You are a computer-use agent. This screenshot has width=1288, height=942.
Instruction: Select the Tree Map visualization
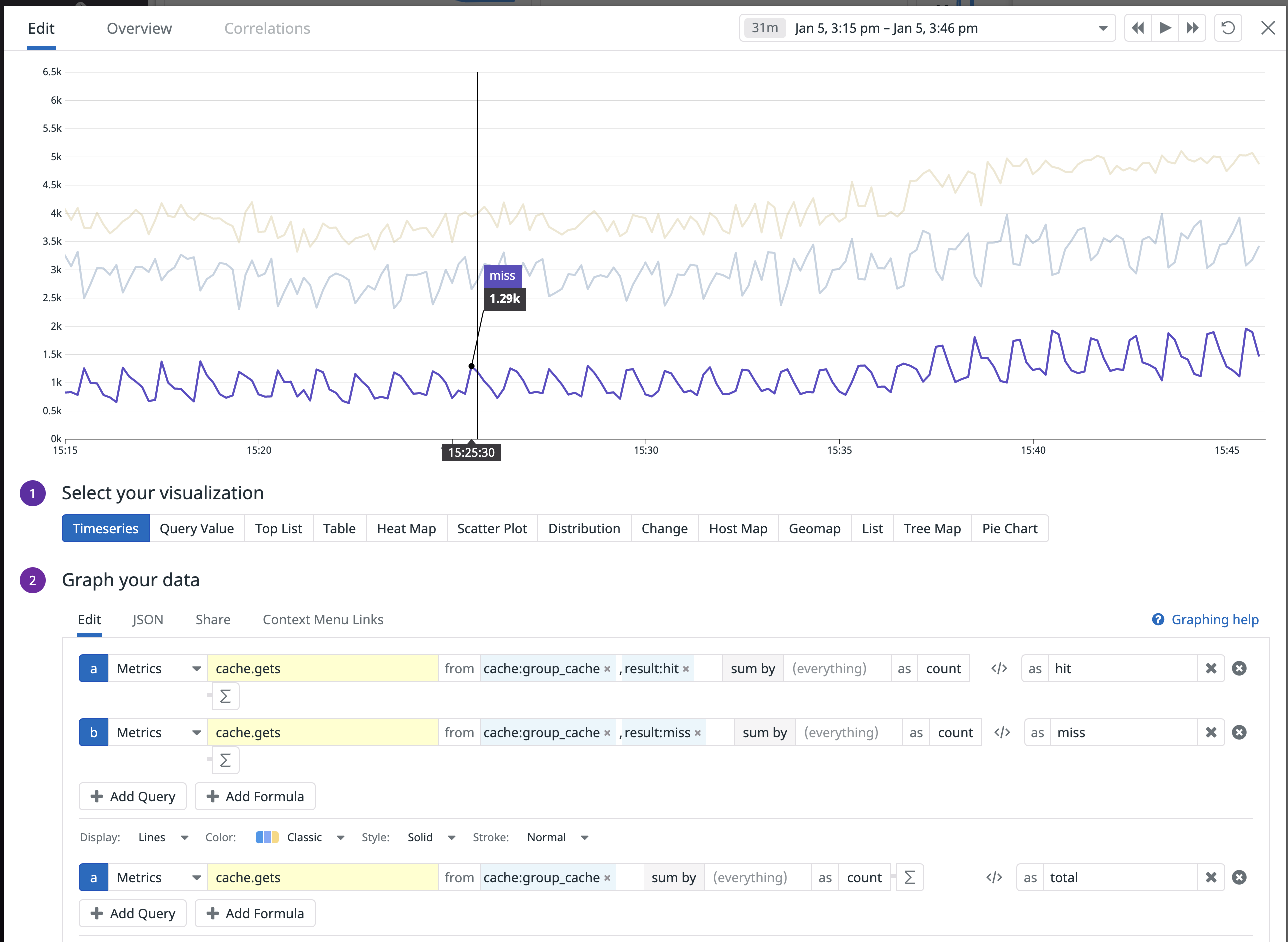point(932,528)
